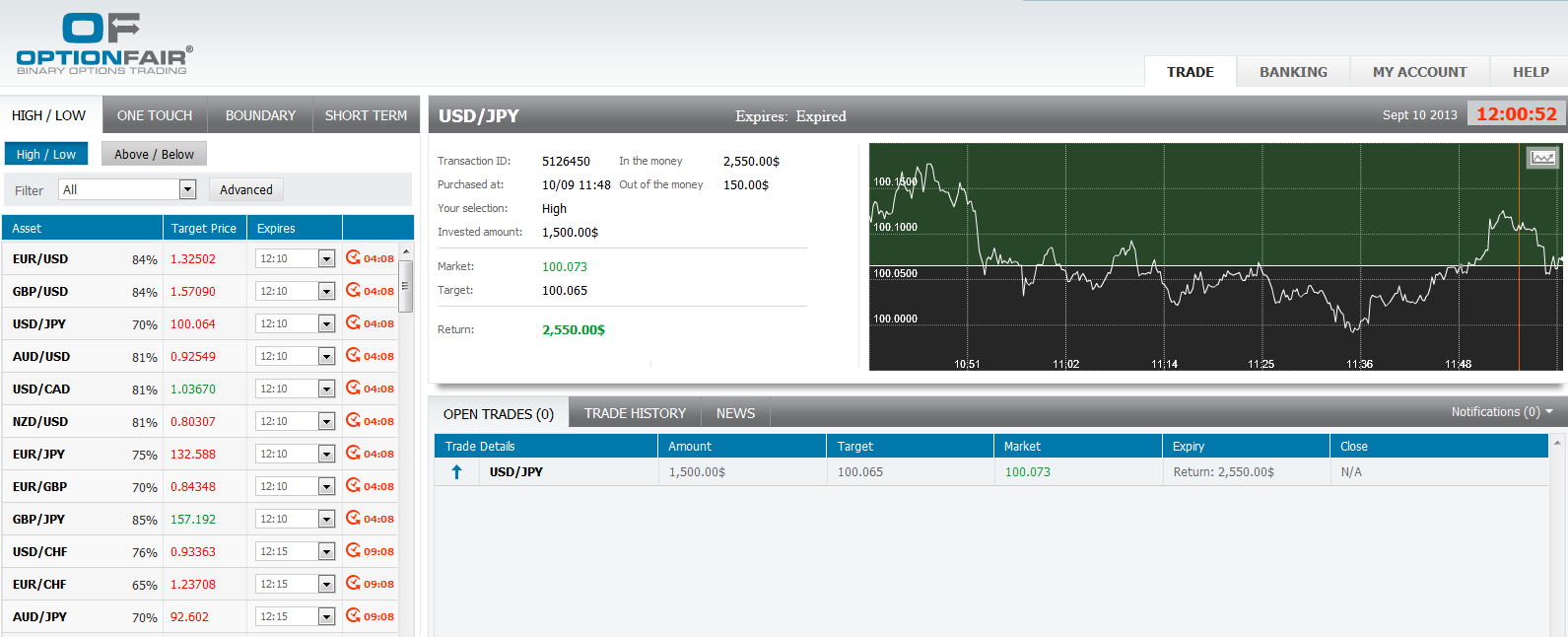The image size is (1568, 637).
Task: Select the GBP/USD asset row
Action: tap(40, 292)
